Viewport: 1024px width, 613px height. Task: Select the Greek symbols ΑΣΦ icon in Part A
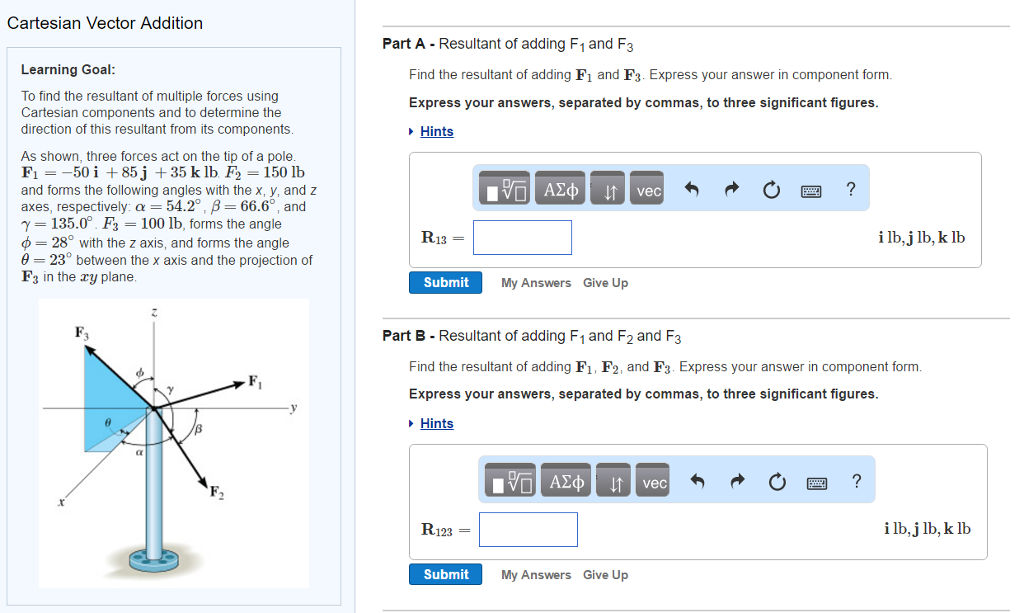coord(560,188)
